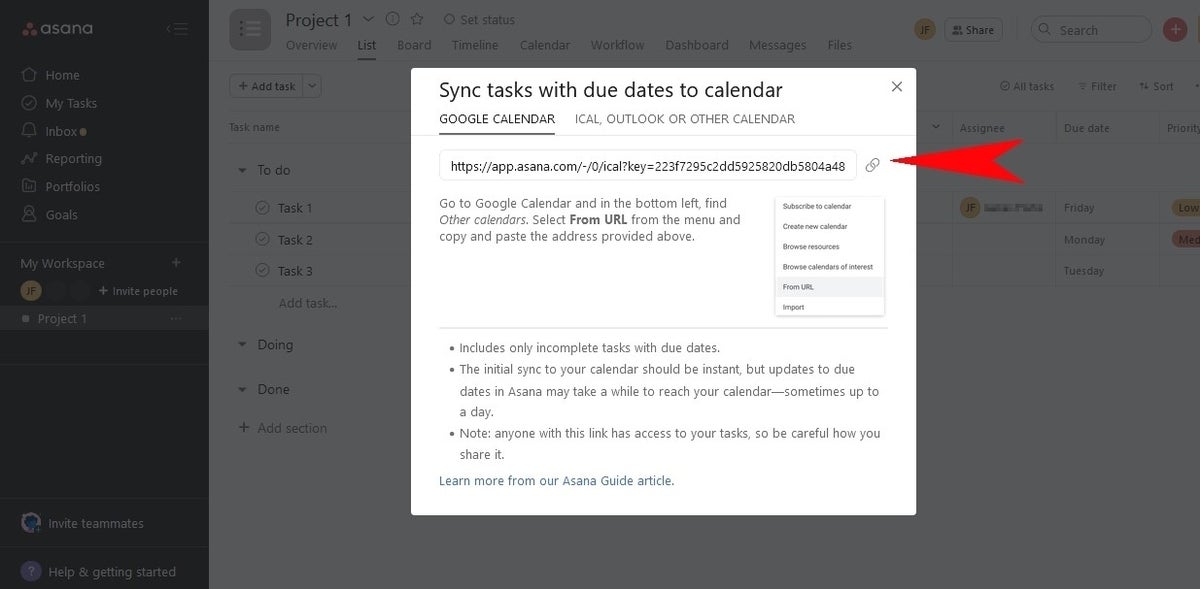Click the Asana logo
The width and height of the screenshot is (1200, 589).
pyautogui.click(x=57, y=28)
